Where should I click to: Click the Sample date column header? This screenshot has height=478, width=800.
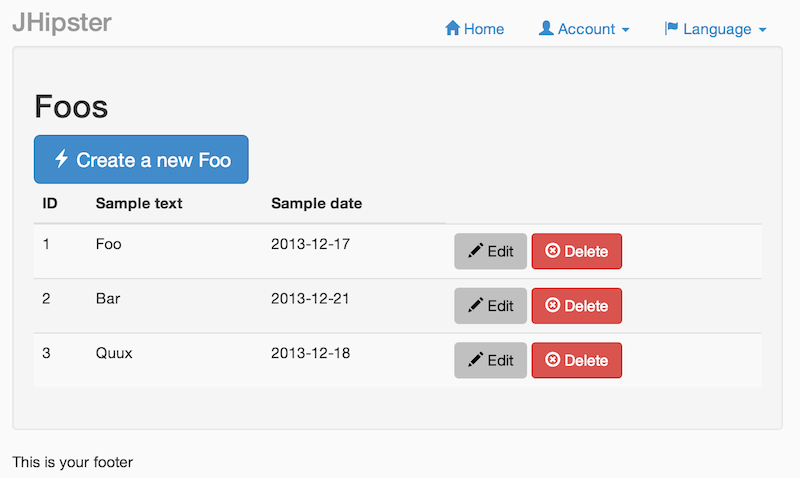click(x=316, y=203)
